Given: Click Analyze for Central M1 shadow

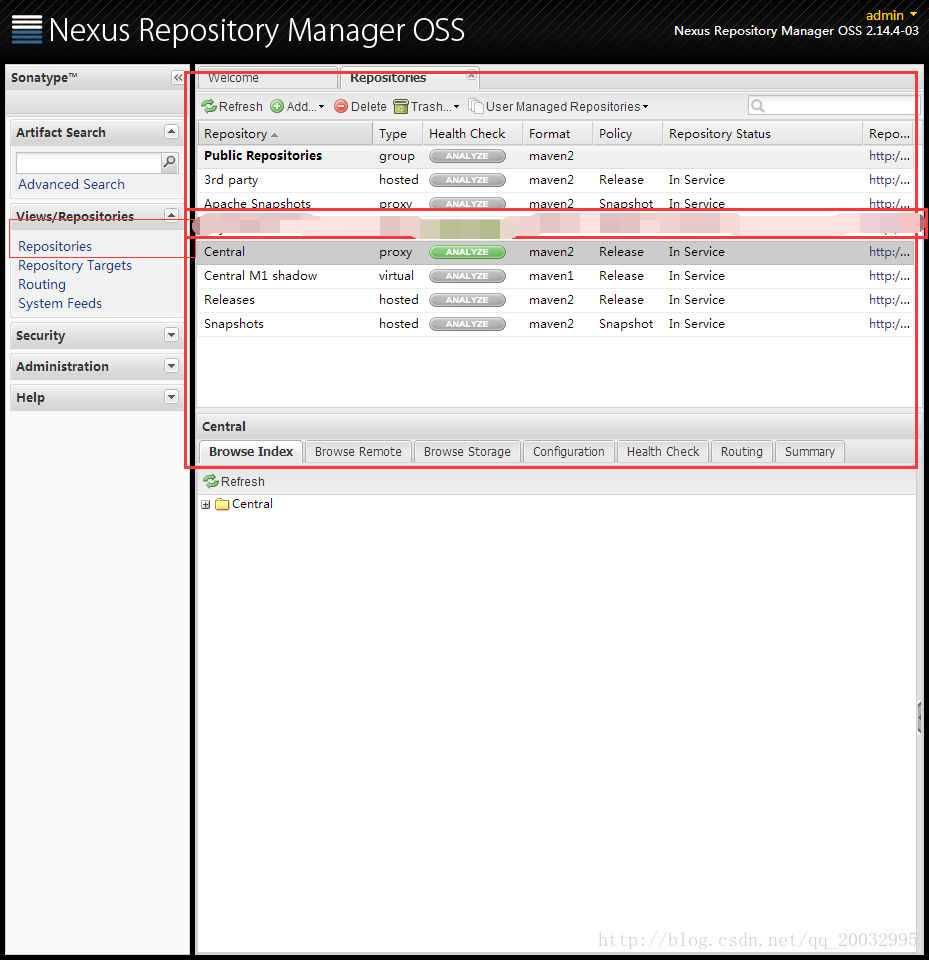Looking at the screenshot, I should 467,276.
